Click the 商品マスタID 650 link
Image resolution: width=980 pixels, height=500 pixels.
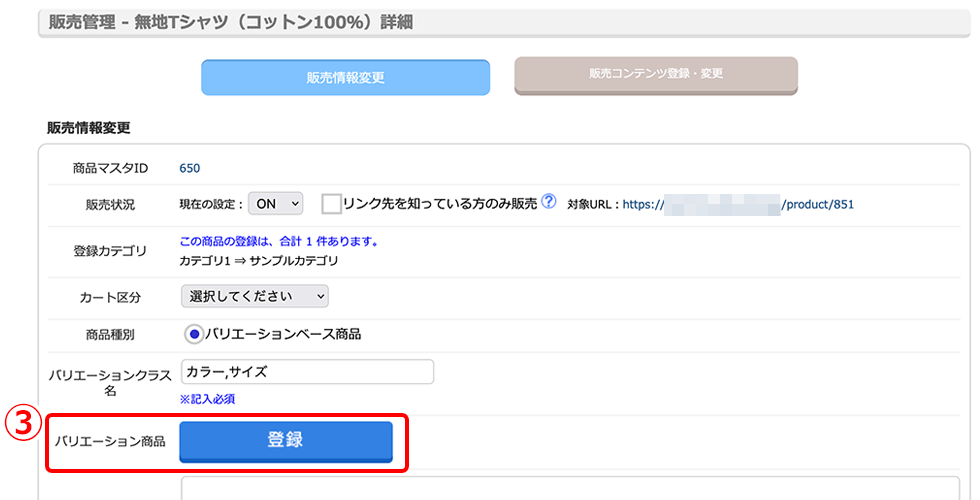pyautogui.click(x=189, y=168)
